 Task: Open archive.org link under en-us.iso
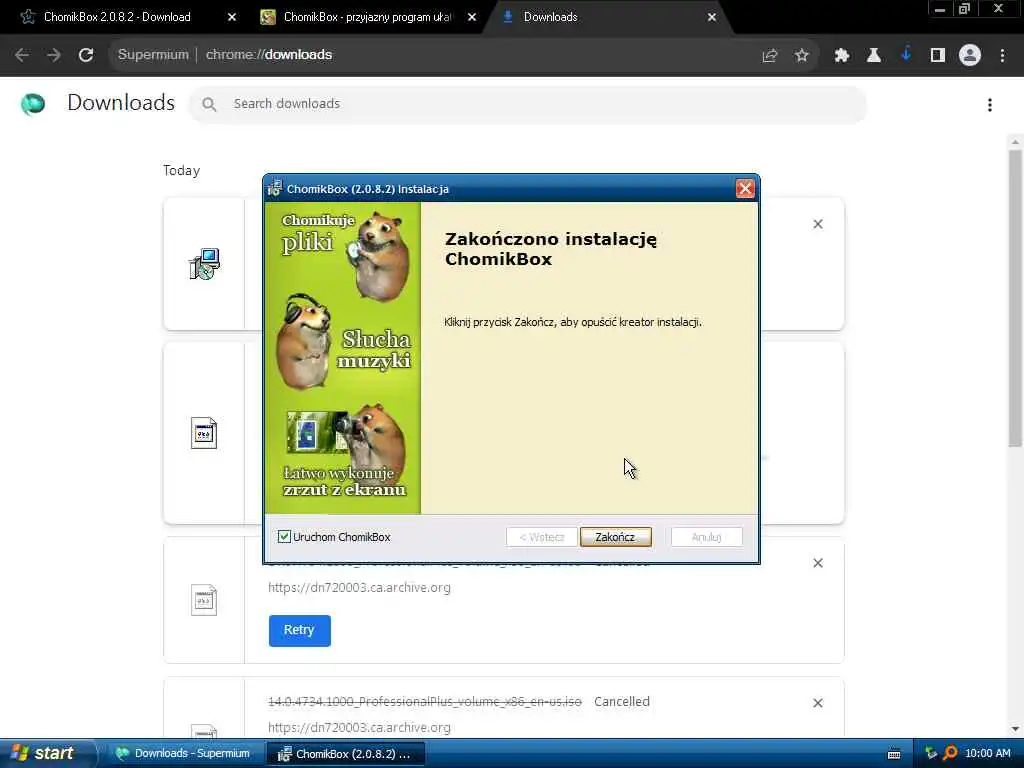(359, 728)
